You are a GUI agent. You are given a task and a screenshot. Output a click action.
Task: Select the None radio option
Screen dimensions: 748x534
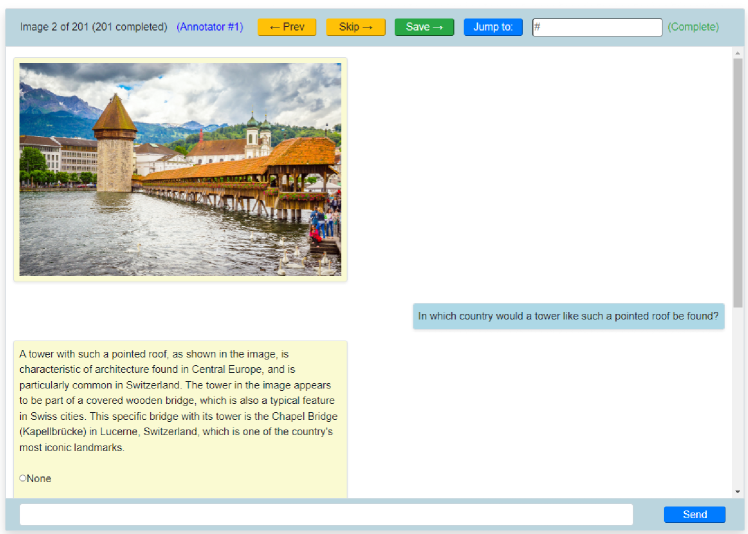[x=23, y=478]
